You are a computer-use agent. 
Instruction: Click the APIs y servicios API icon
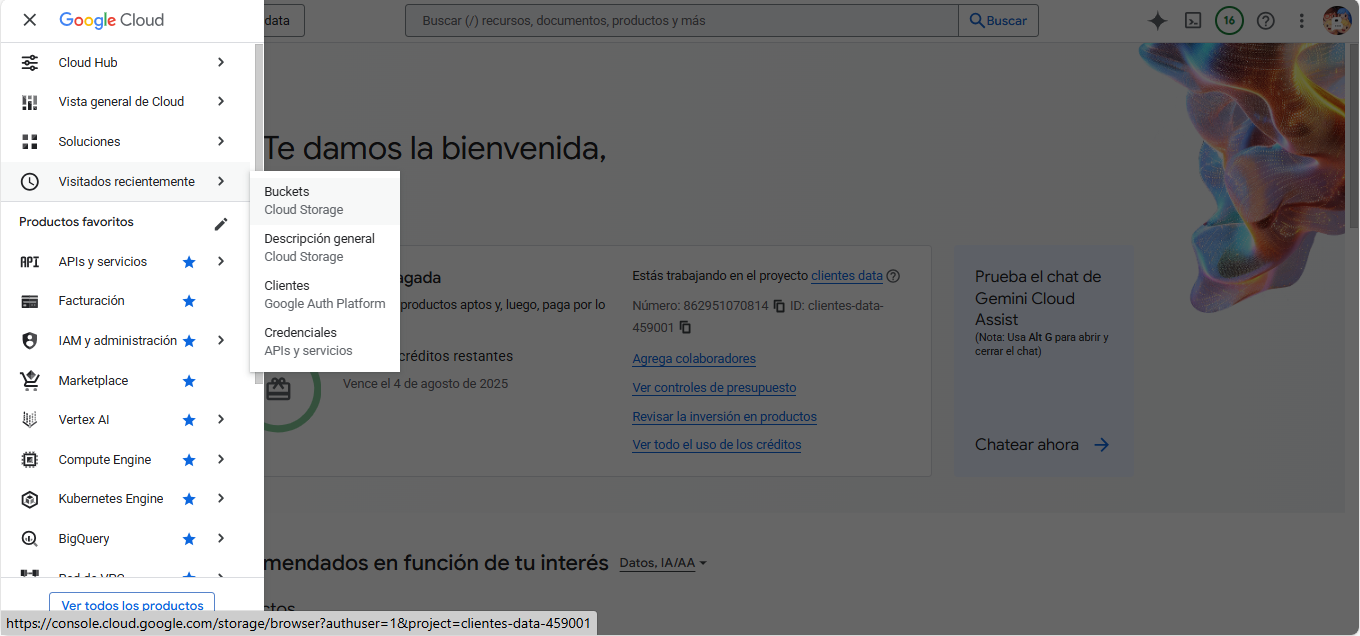30,262
